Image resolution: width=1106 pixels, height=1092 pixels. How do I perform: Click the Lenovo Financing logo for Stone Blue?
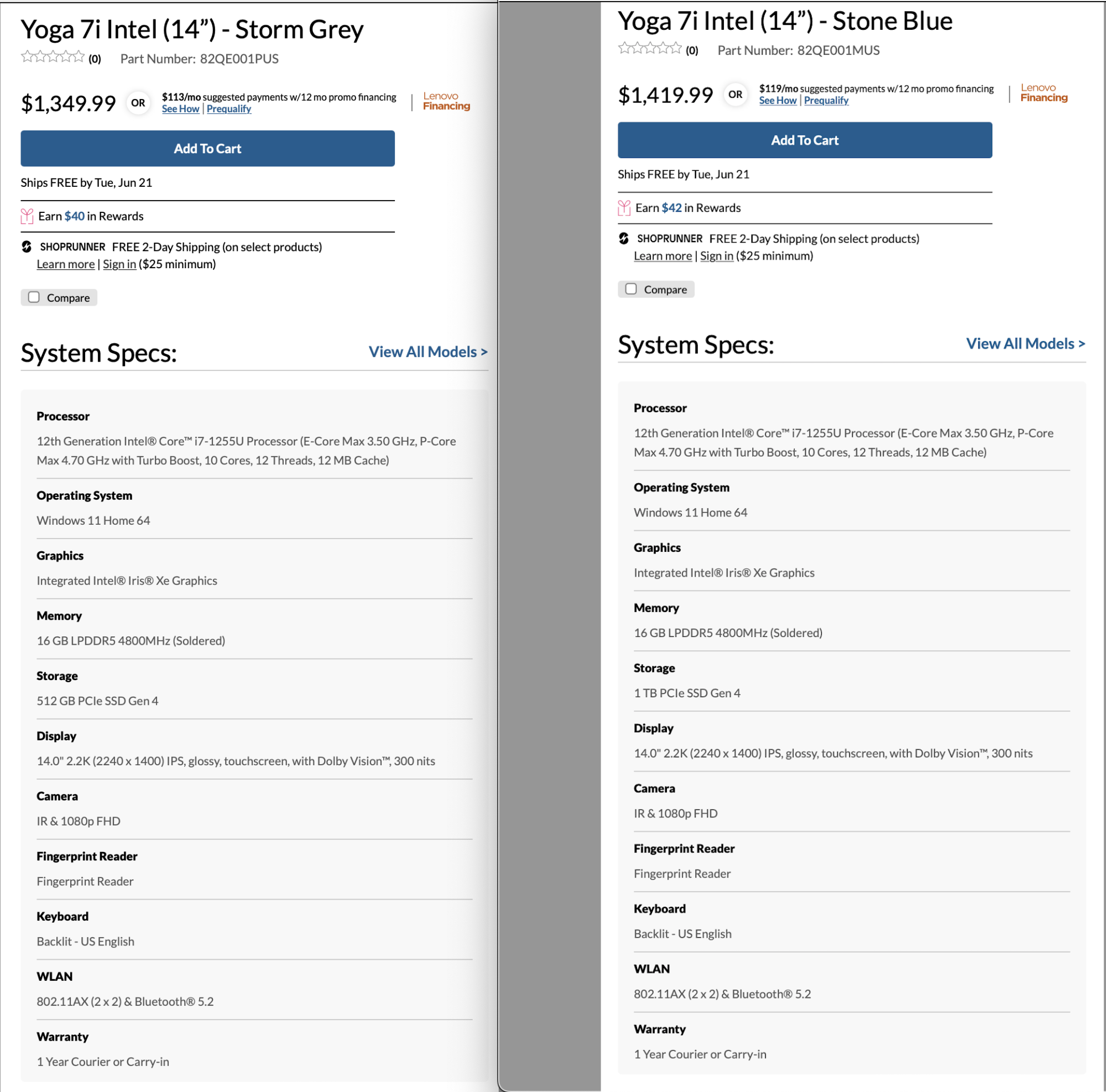pos(1044,93)
